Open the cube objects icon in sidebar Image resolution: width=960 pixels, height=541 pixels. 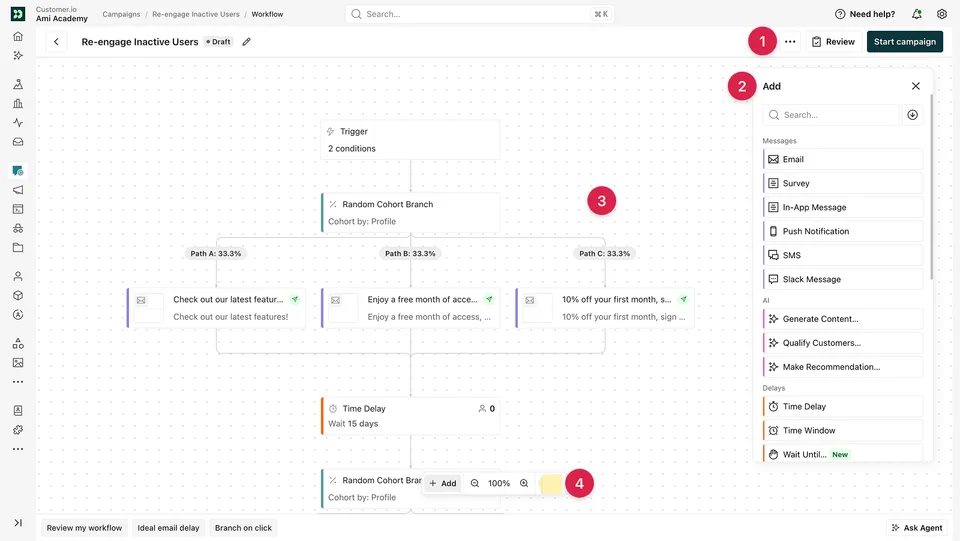[18, 295]
